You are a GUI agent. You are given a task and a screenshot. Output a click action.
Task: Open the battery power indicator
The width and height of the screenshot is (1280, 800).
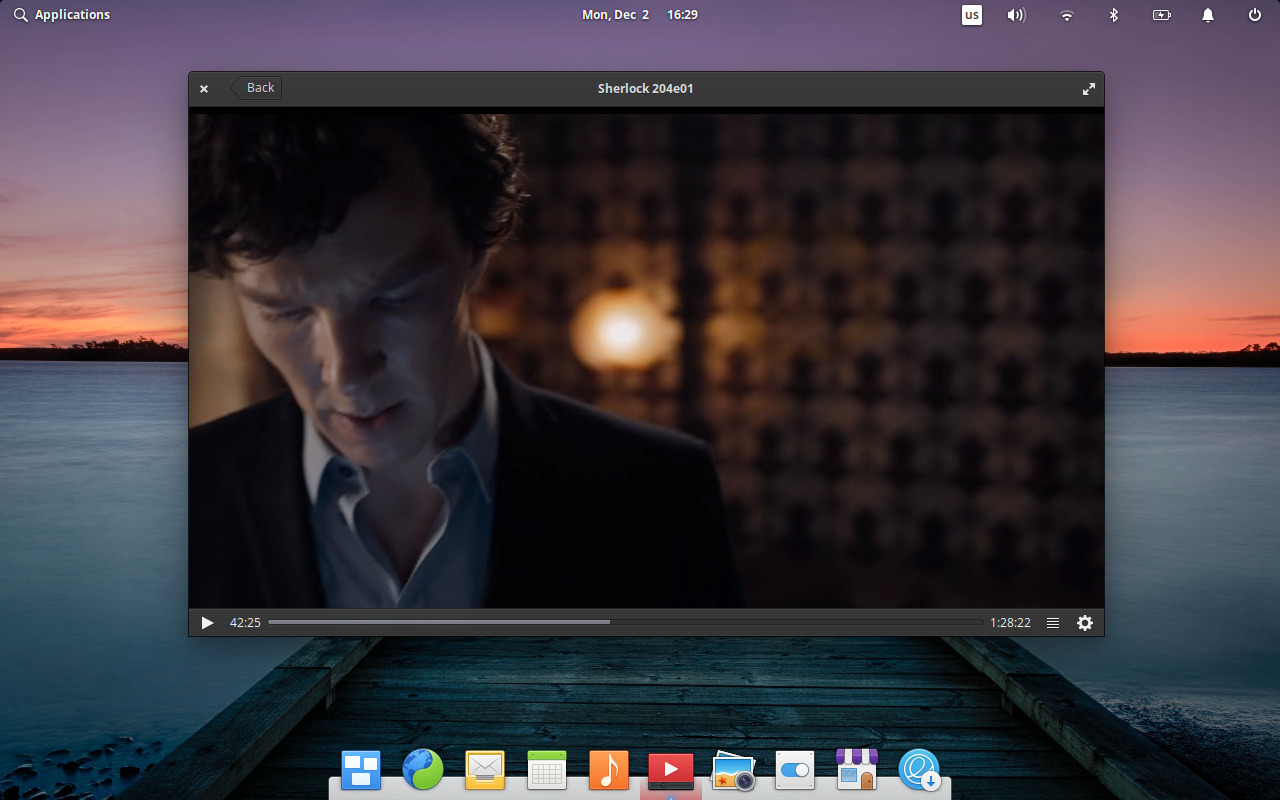point(1161,15)
